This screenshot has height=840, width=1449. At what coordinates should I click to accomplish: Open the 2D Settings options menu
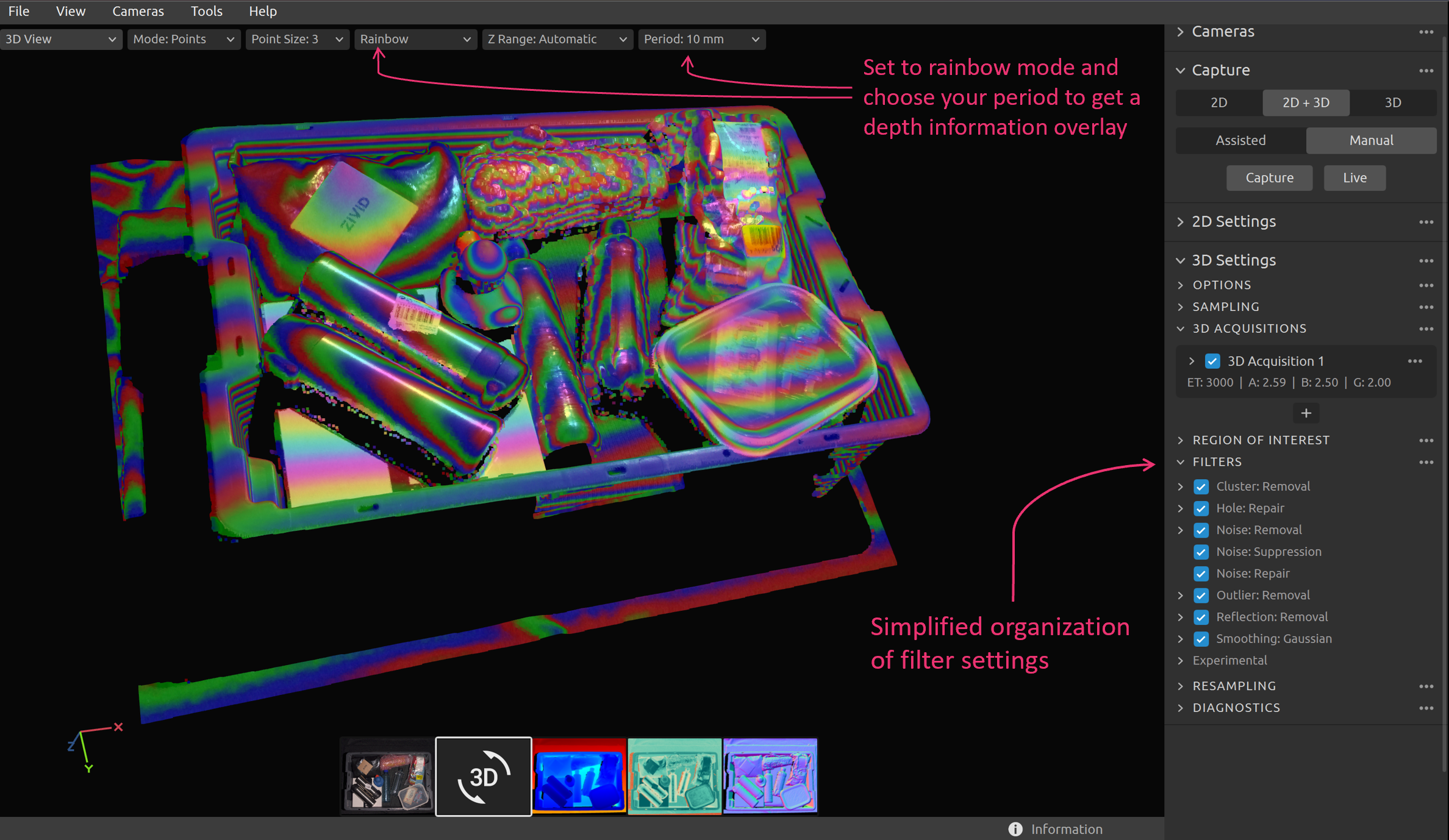coord(1427,222)
